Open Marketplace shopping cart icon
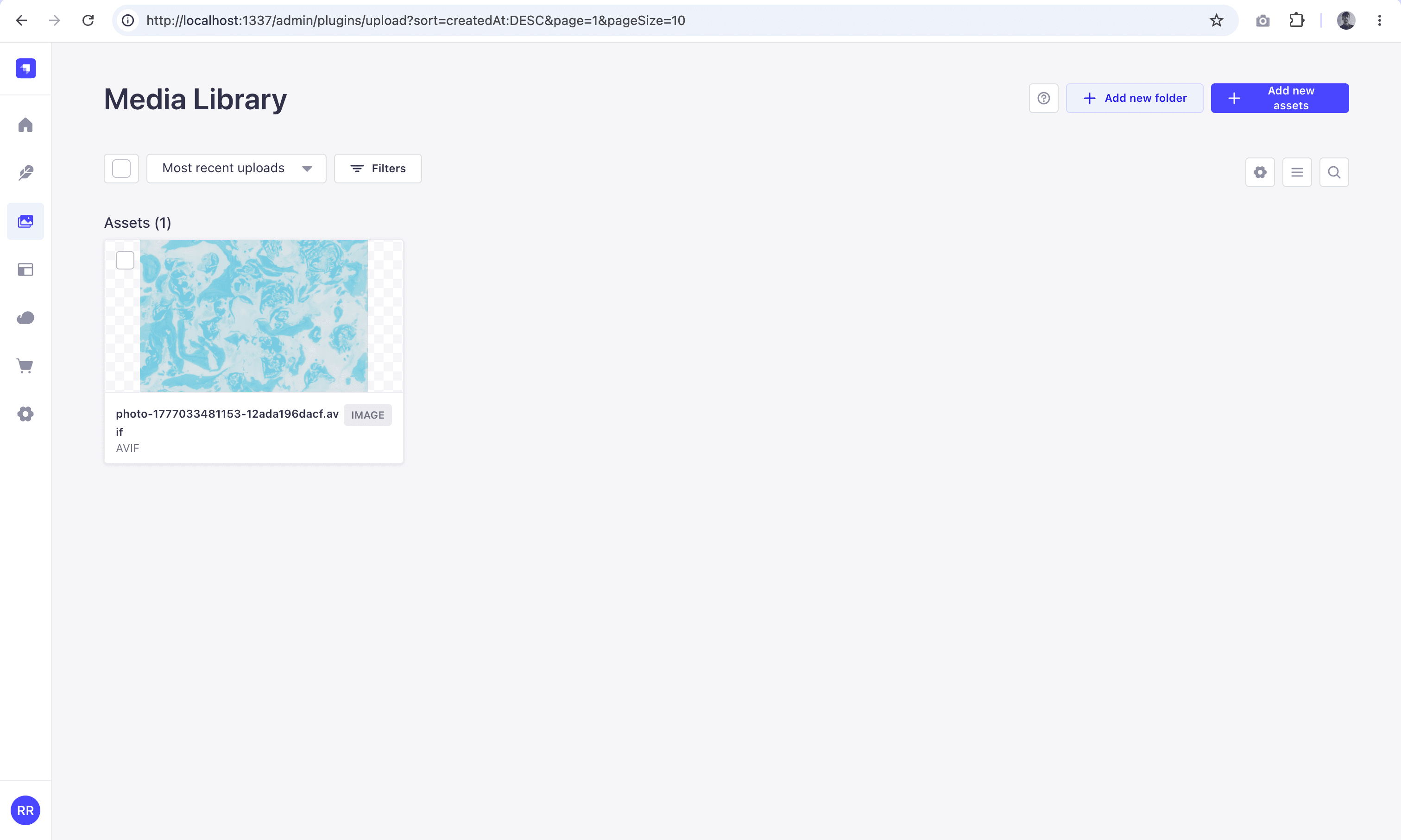 tap(25, 366)
